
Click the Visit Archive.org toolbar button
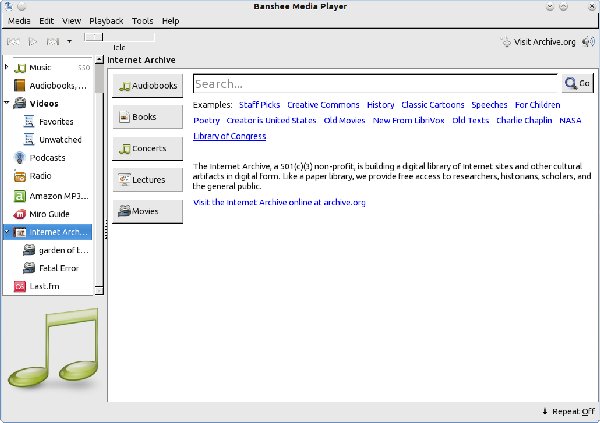(x=538, y=42)
